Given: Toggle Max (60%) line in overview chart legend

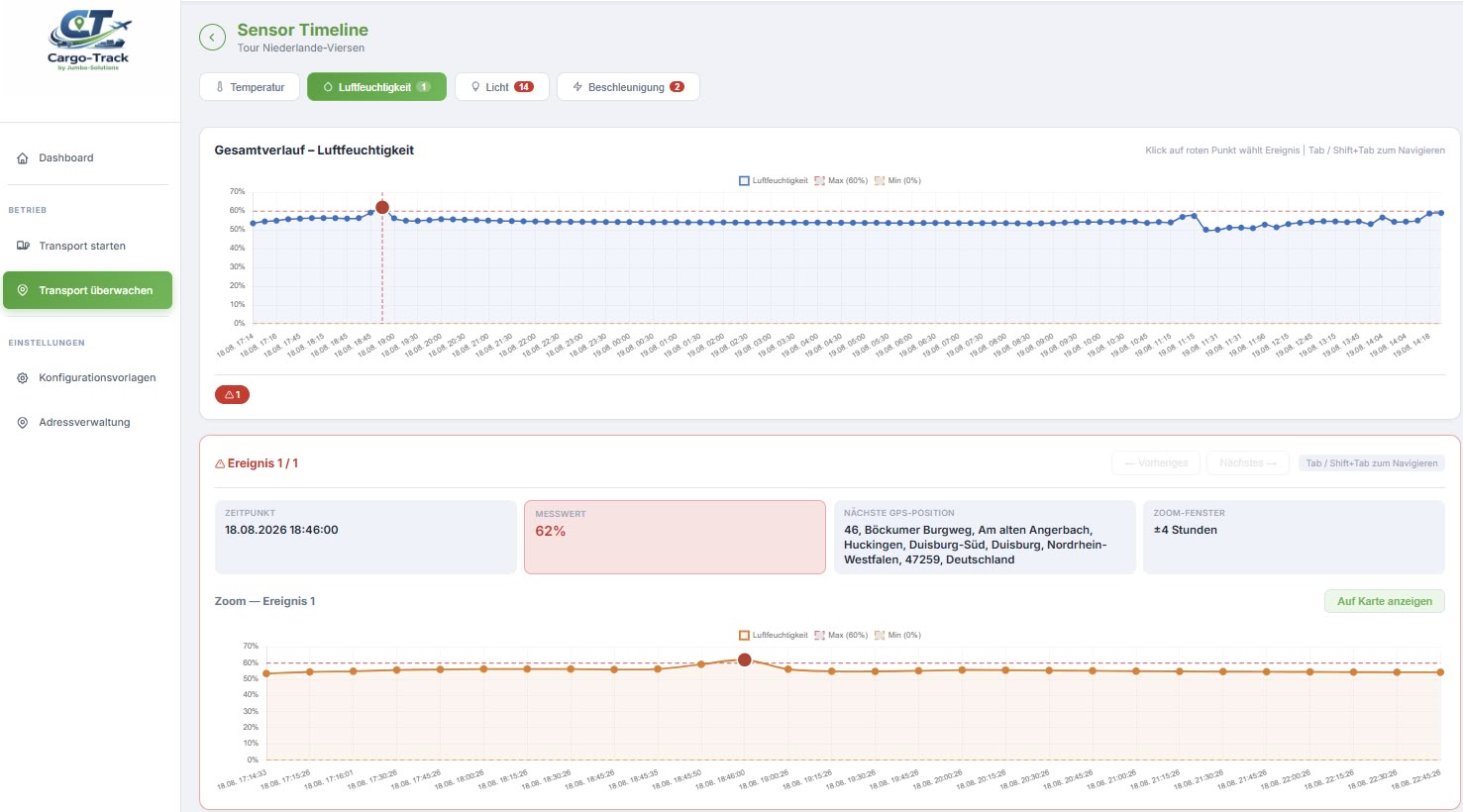Looking at the screenshot, I should click(x=841, y=181).
